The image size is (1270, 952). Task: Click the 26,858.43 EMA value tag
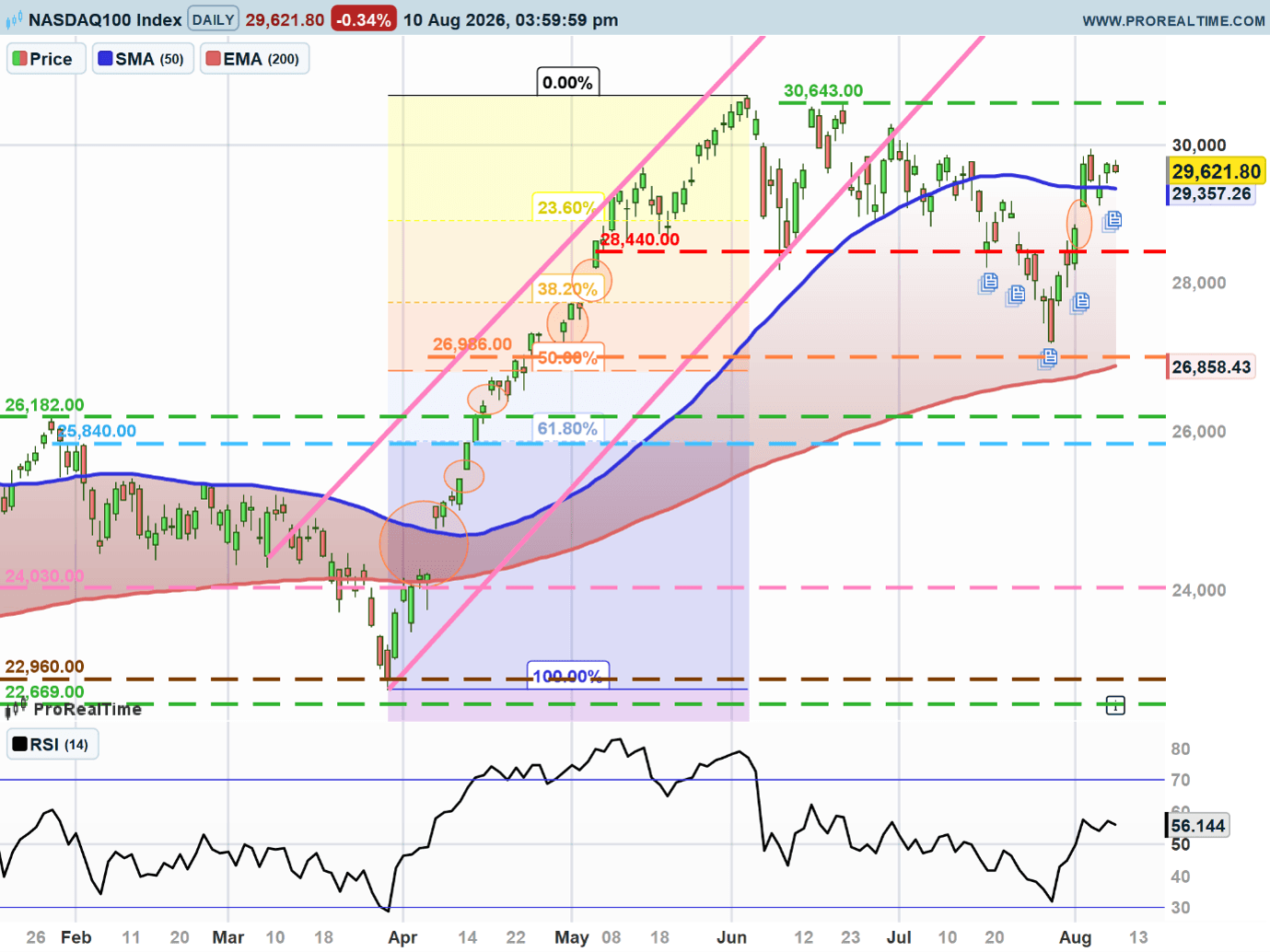point(1211,367)
